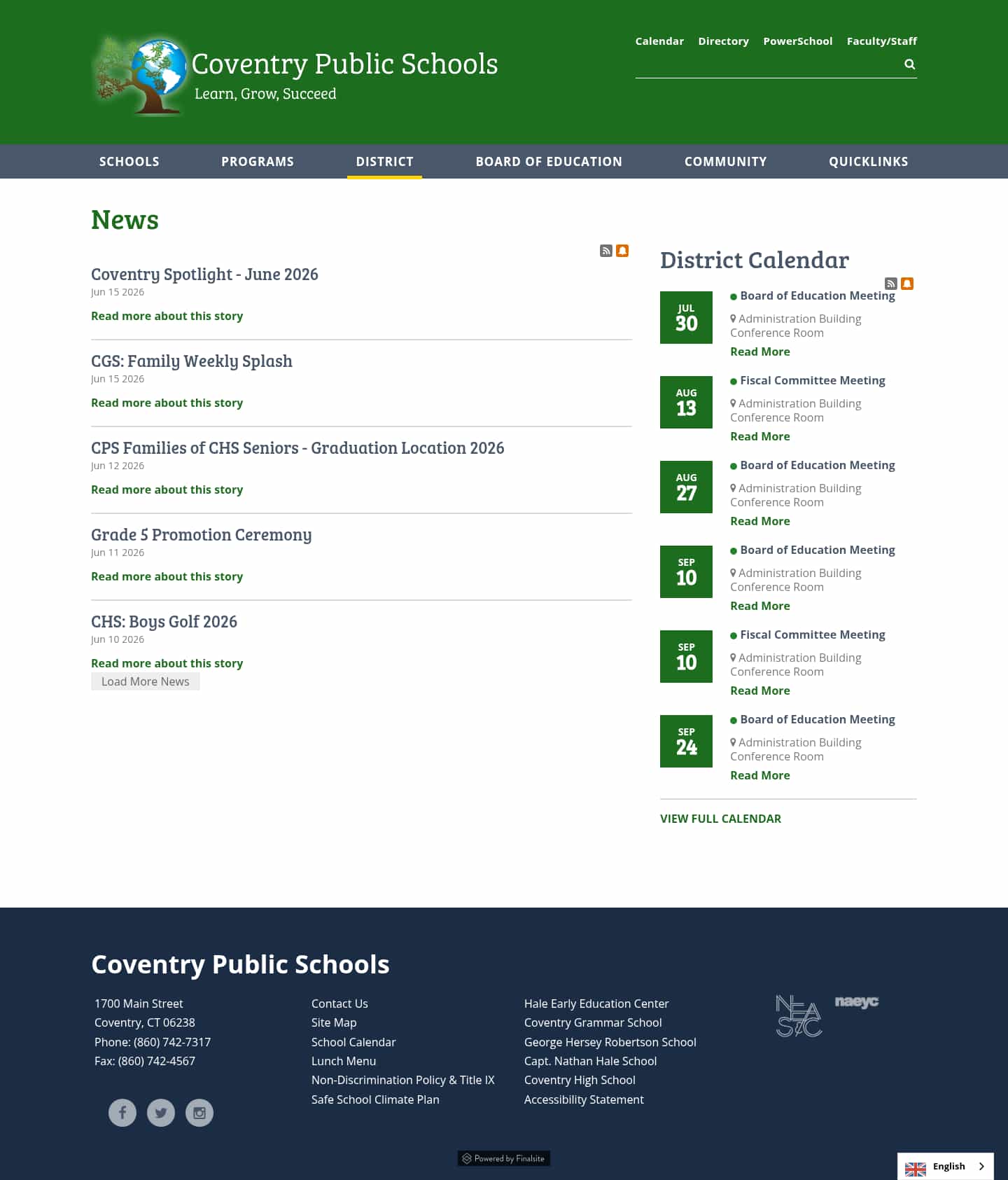This screenshot has width=1008, height=1180.
Task: Open AUG 13 Fiscal Committee Meeting title
Action: click(x=813, y=380)
